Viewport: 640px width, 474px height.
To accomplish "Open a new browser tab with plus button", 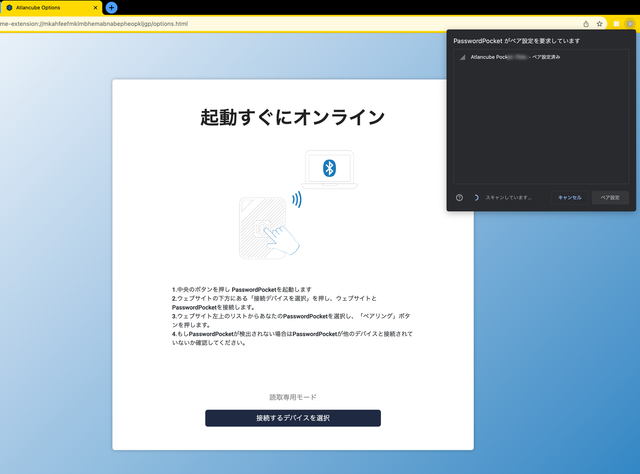I will (111, 7).
